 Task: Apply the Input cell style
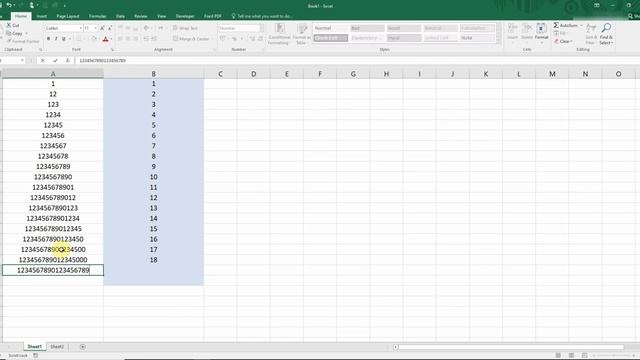[404, 38]
